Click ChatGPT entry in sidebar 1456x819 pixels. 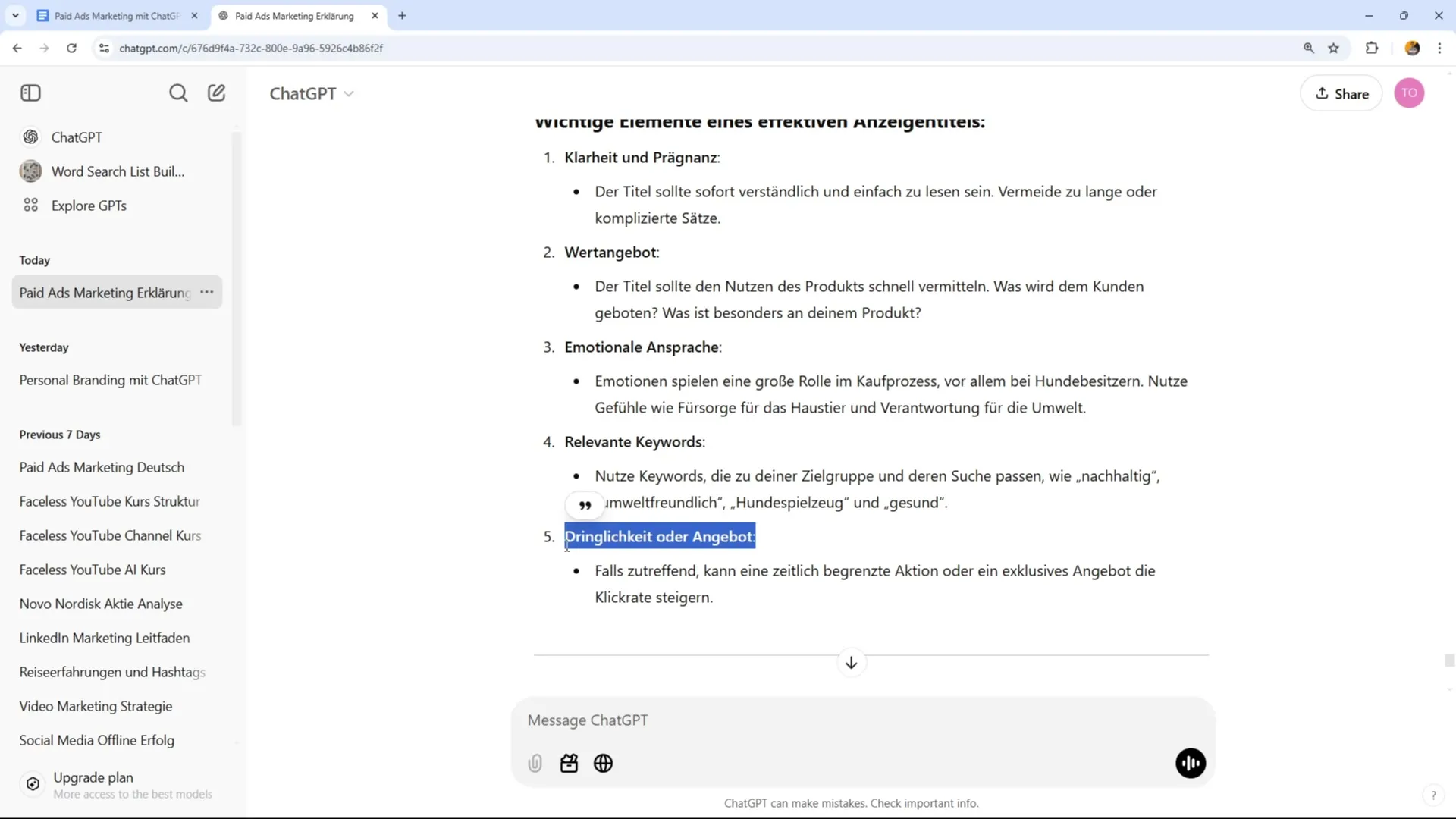tap(118, 137)
